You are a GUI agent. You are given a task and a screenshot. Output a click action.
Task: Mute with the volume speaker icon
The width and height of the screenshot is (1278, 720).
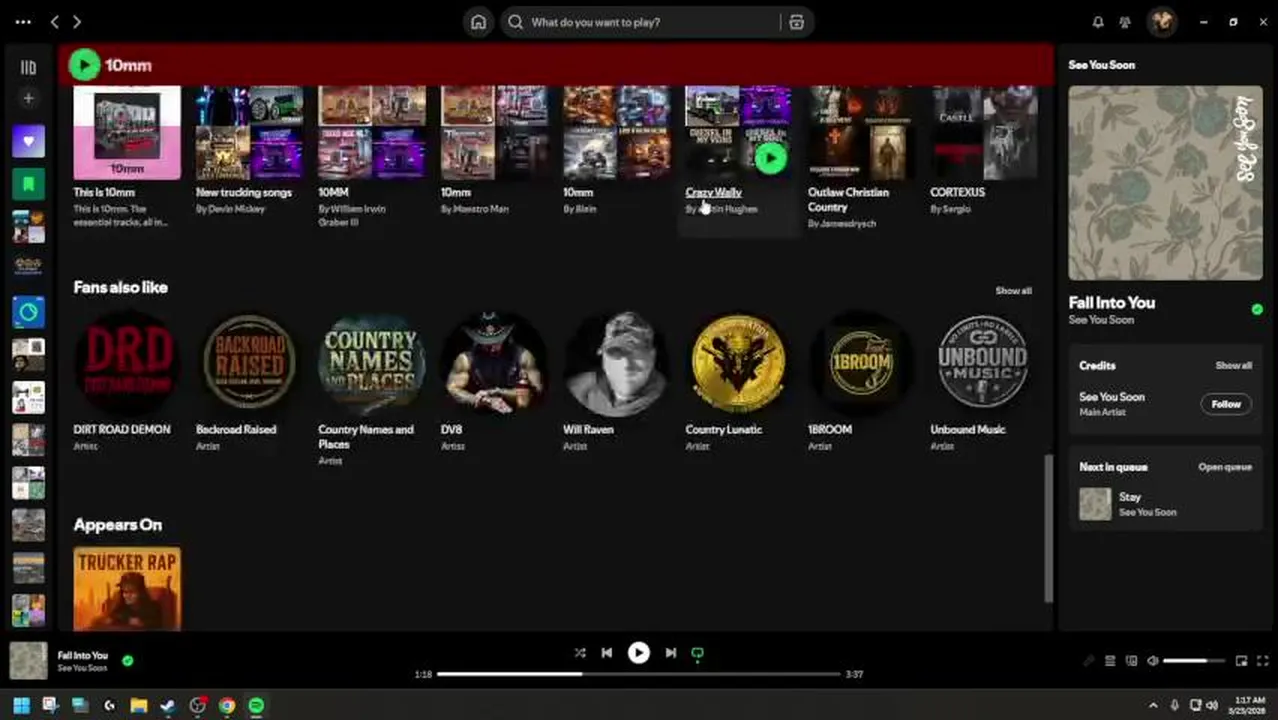click(1152, 661)
